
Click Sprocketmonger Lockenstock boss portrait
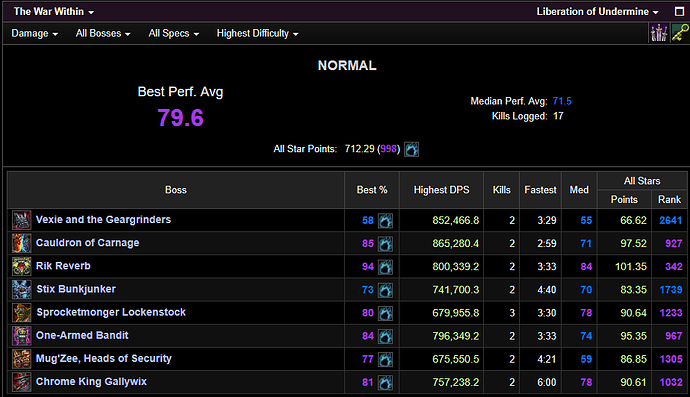[22, 313]
